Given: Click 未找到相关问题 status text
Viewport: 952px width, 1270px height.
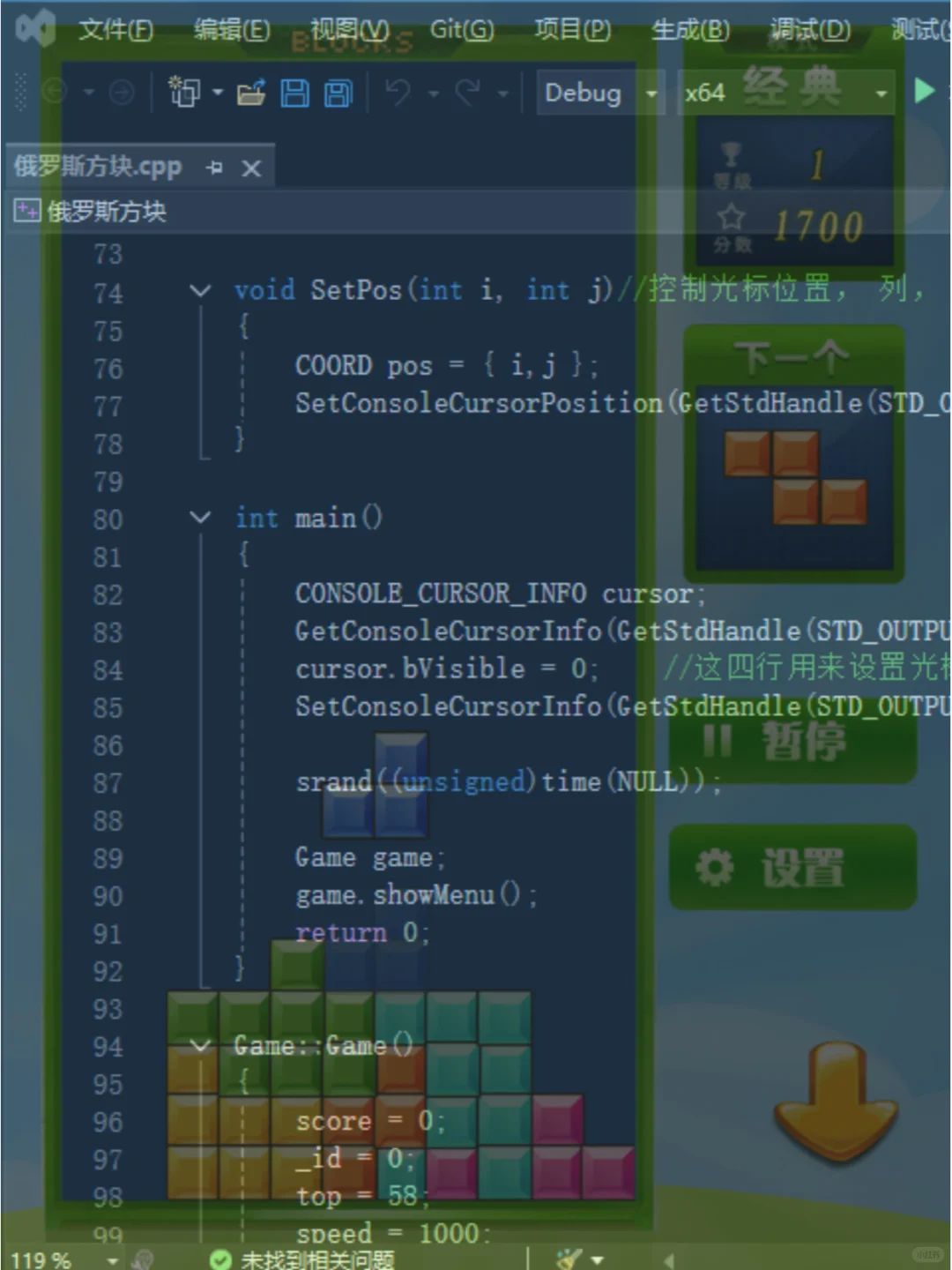Looking at the screenshot, I should [x=317, y=1259].
